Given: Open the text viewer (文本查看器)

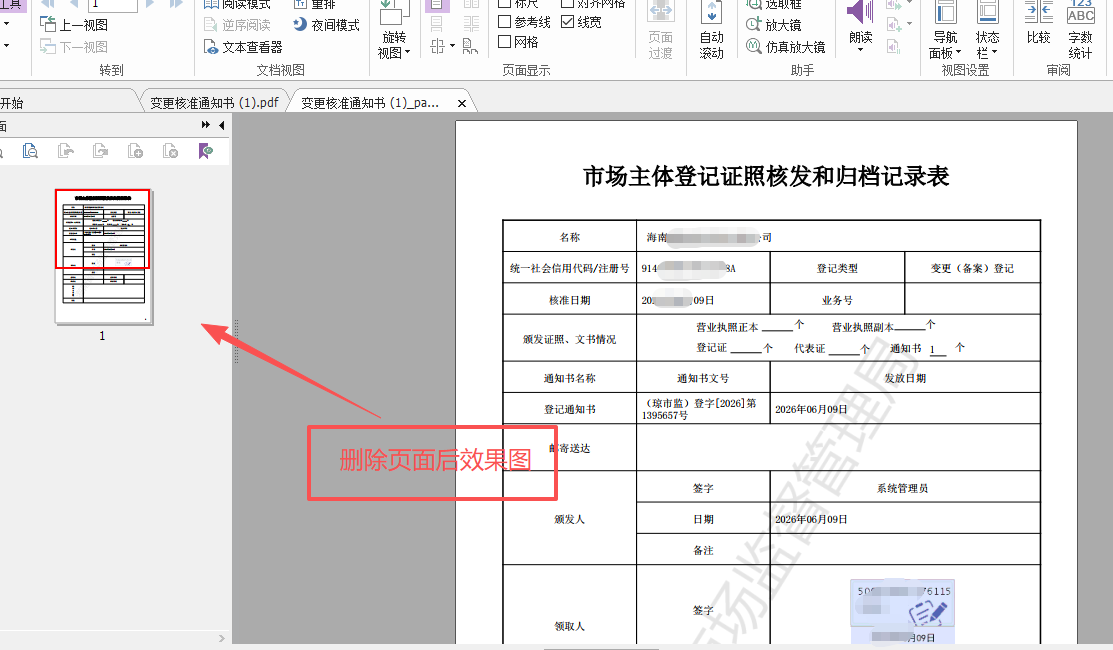Looking at the screenshot, I should tap(243, 47).
